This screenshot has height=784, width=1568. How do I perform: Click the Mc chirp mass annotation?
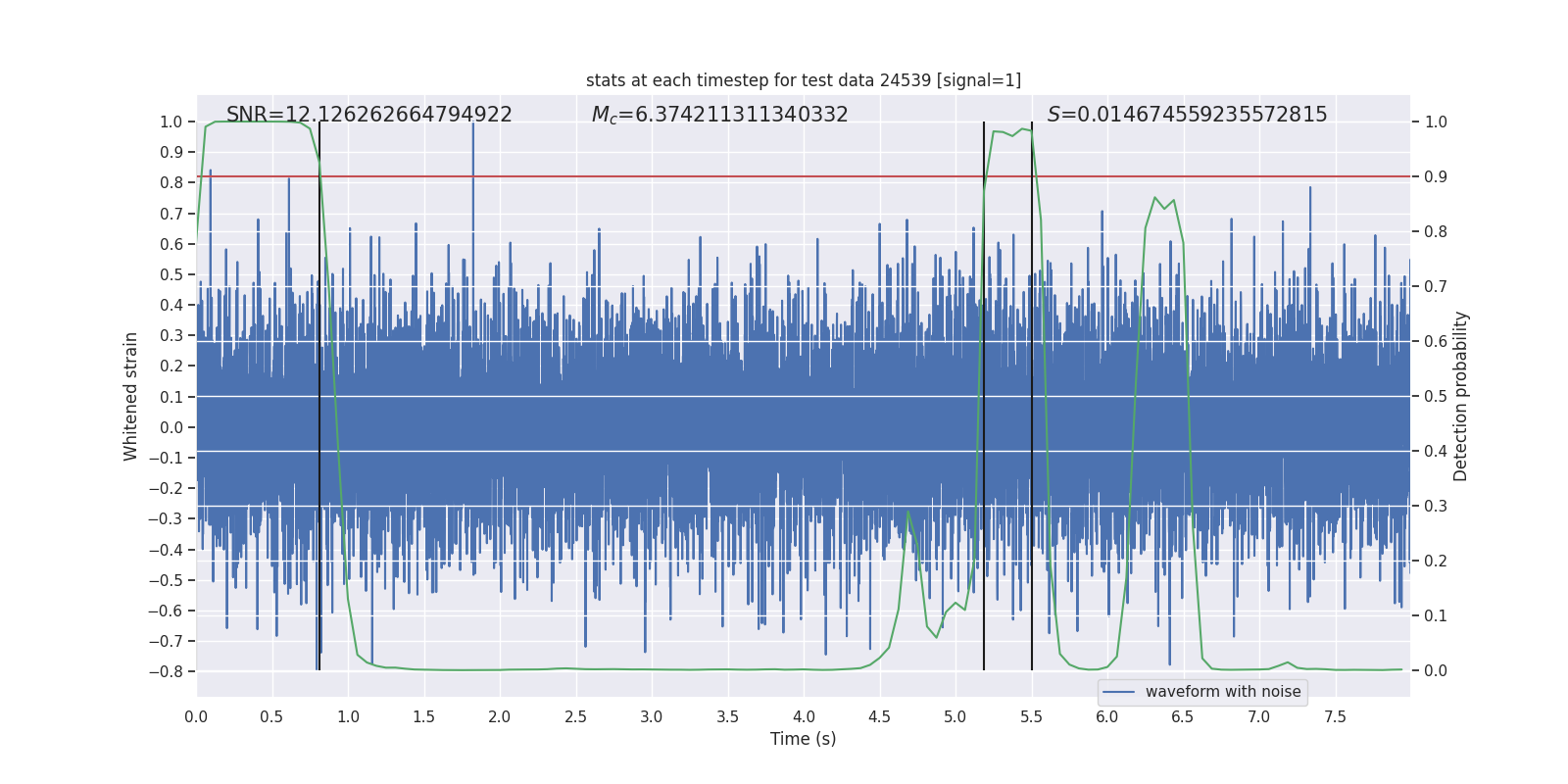point(719,115)
